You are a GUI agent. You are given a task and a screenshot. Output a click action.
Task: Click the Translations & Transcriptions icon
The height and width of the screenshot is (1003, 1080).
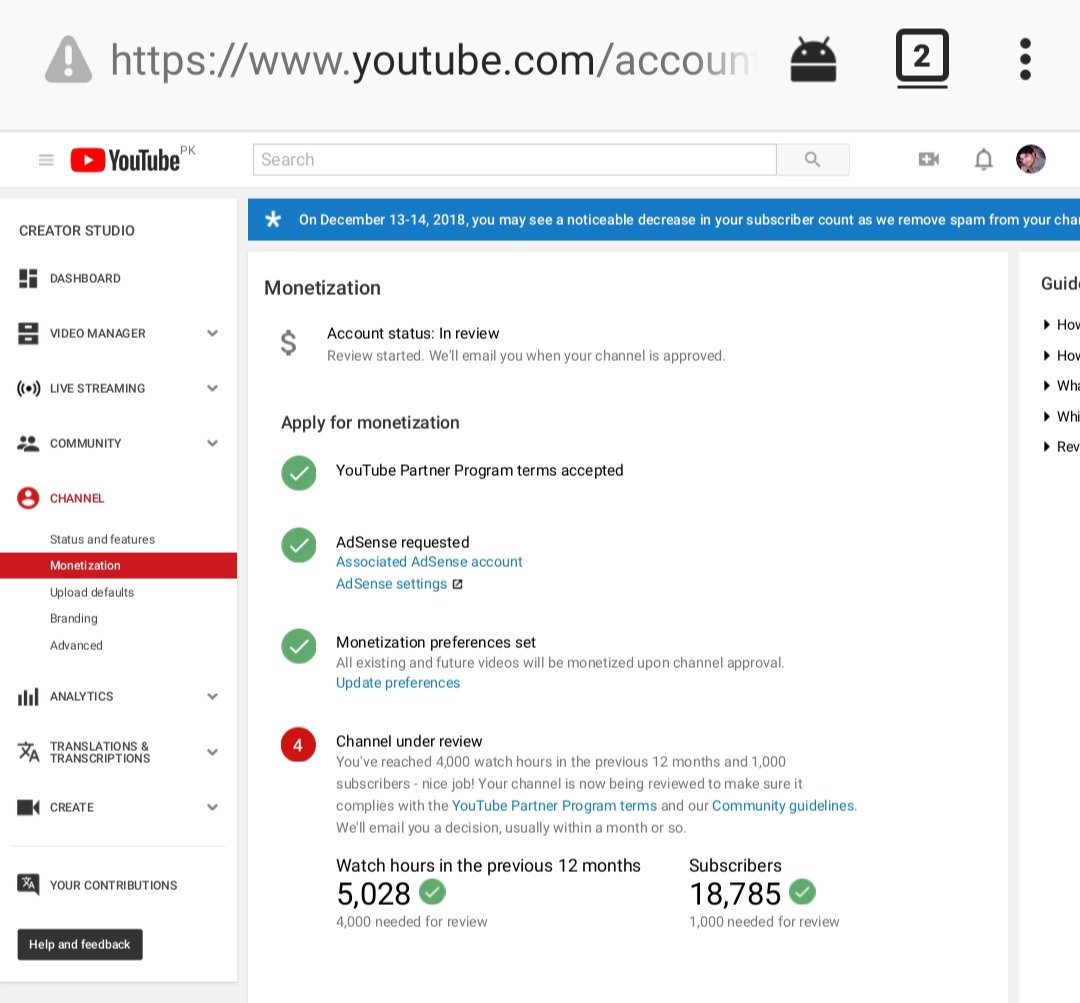(28, 752)
